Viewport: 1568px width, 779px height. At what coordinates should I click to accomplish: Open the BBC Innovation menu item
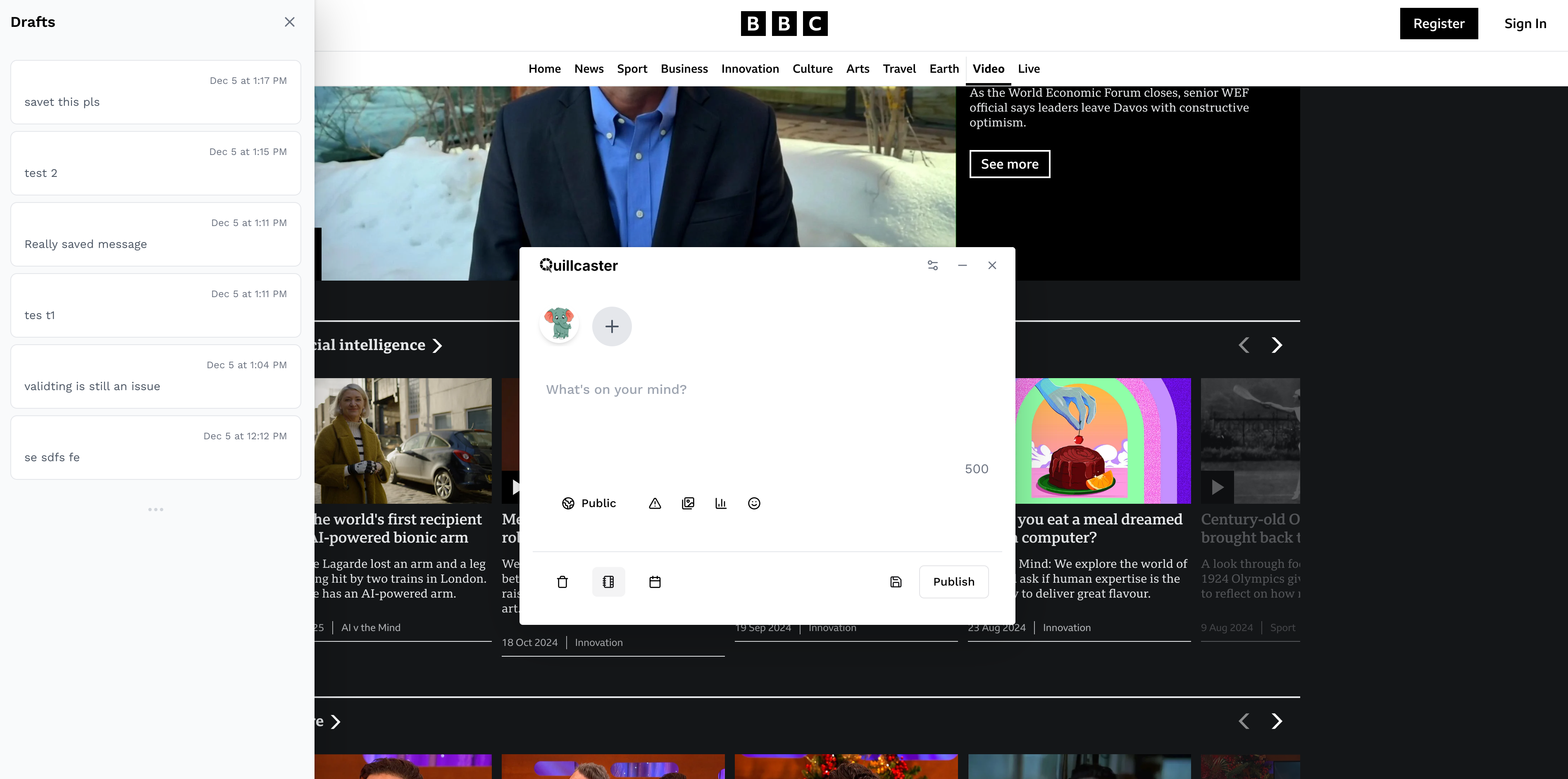tap(750, 69)
